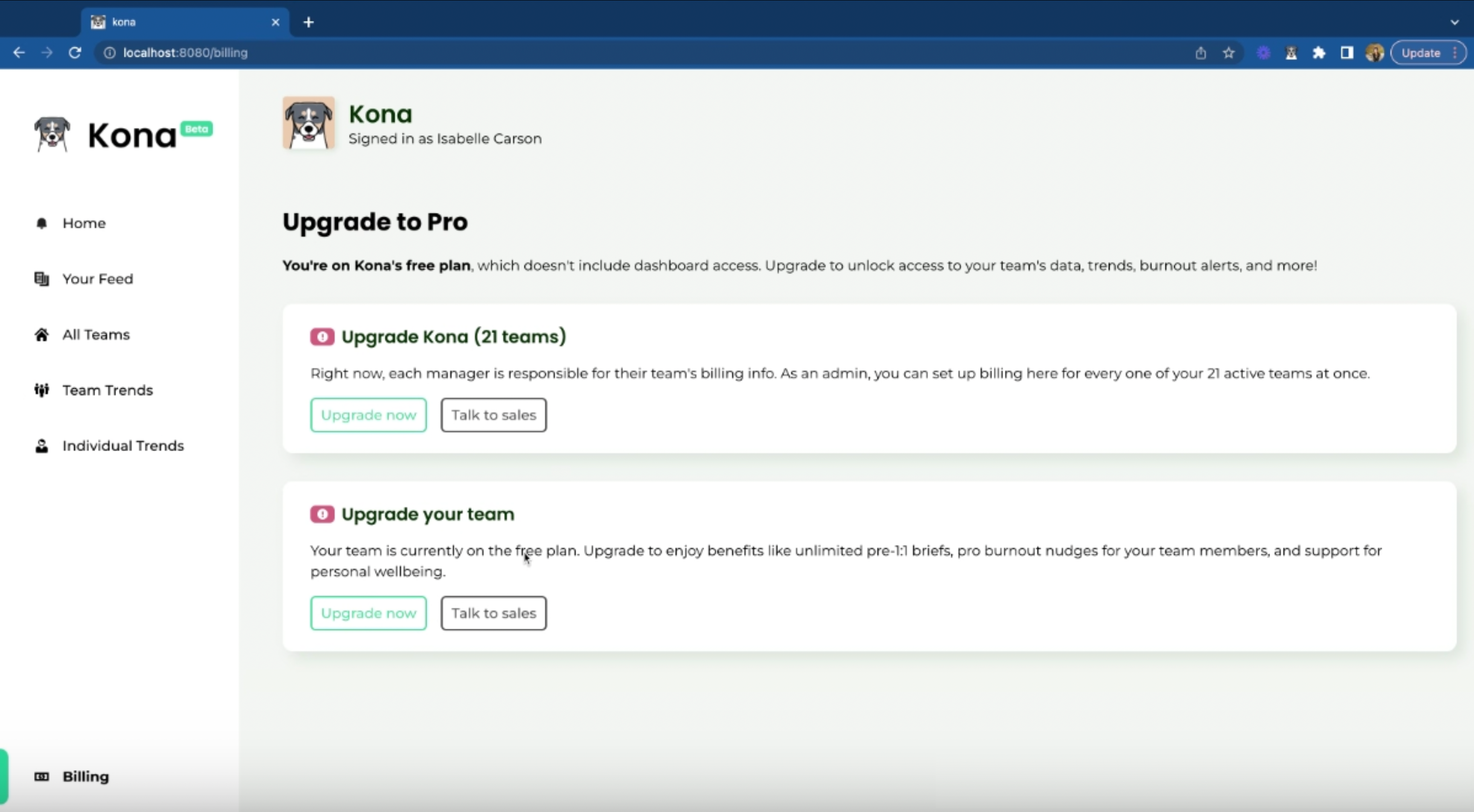1474x812 pixels.
Task: Click Talk to sales under Upgrade Kona
Action: tap(493, 415)
